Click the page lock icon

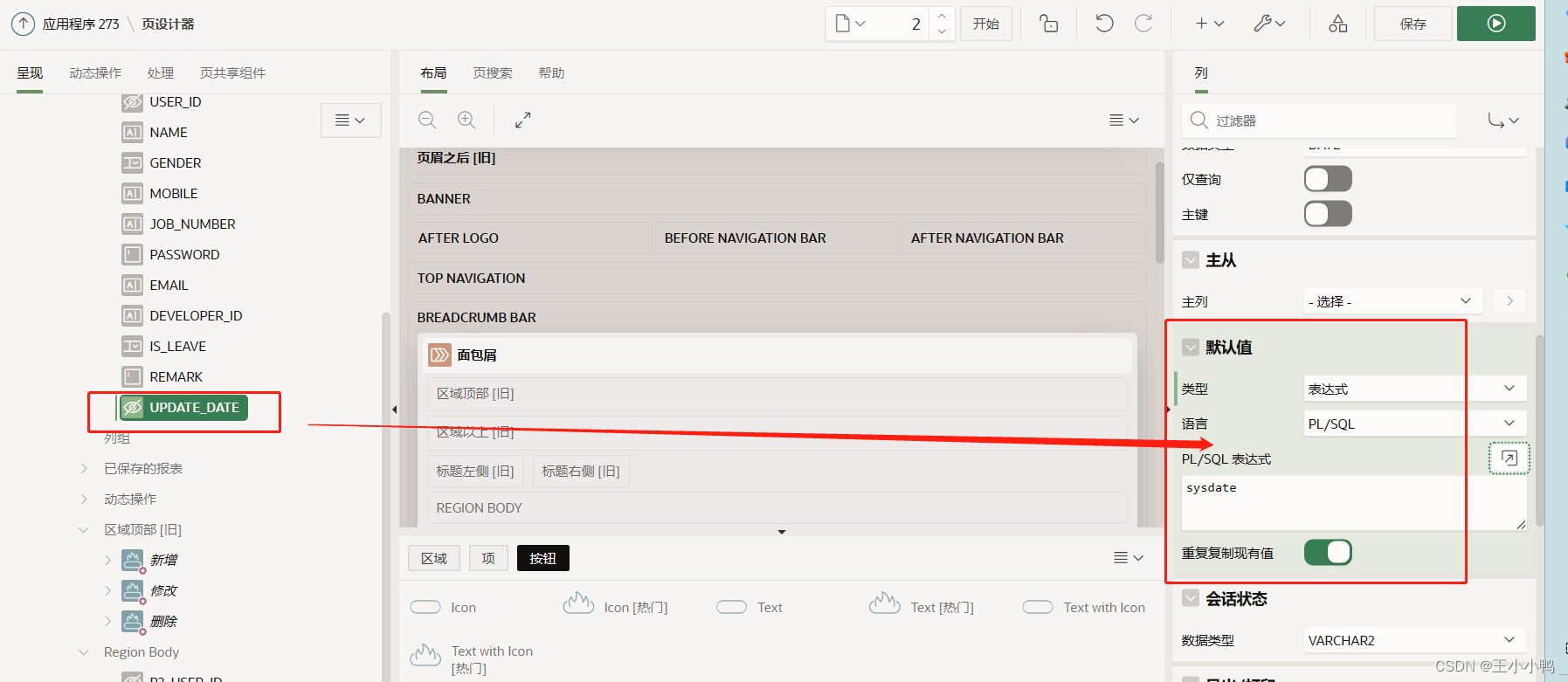pos(1049,24)
